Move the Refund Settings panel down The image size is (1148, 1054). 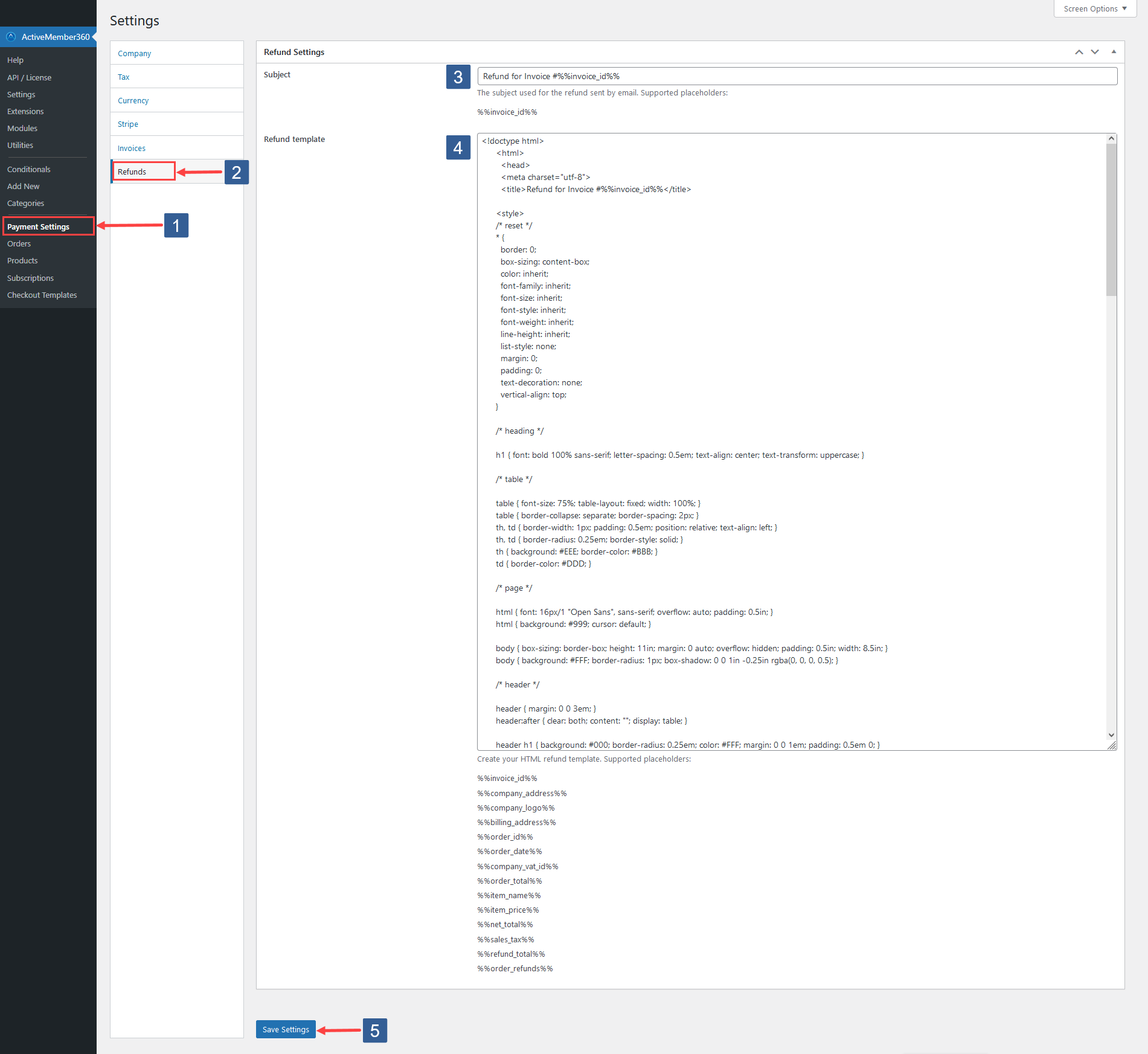point(1094,52)
